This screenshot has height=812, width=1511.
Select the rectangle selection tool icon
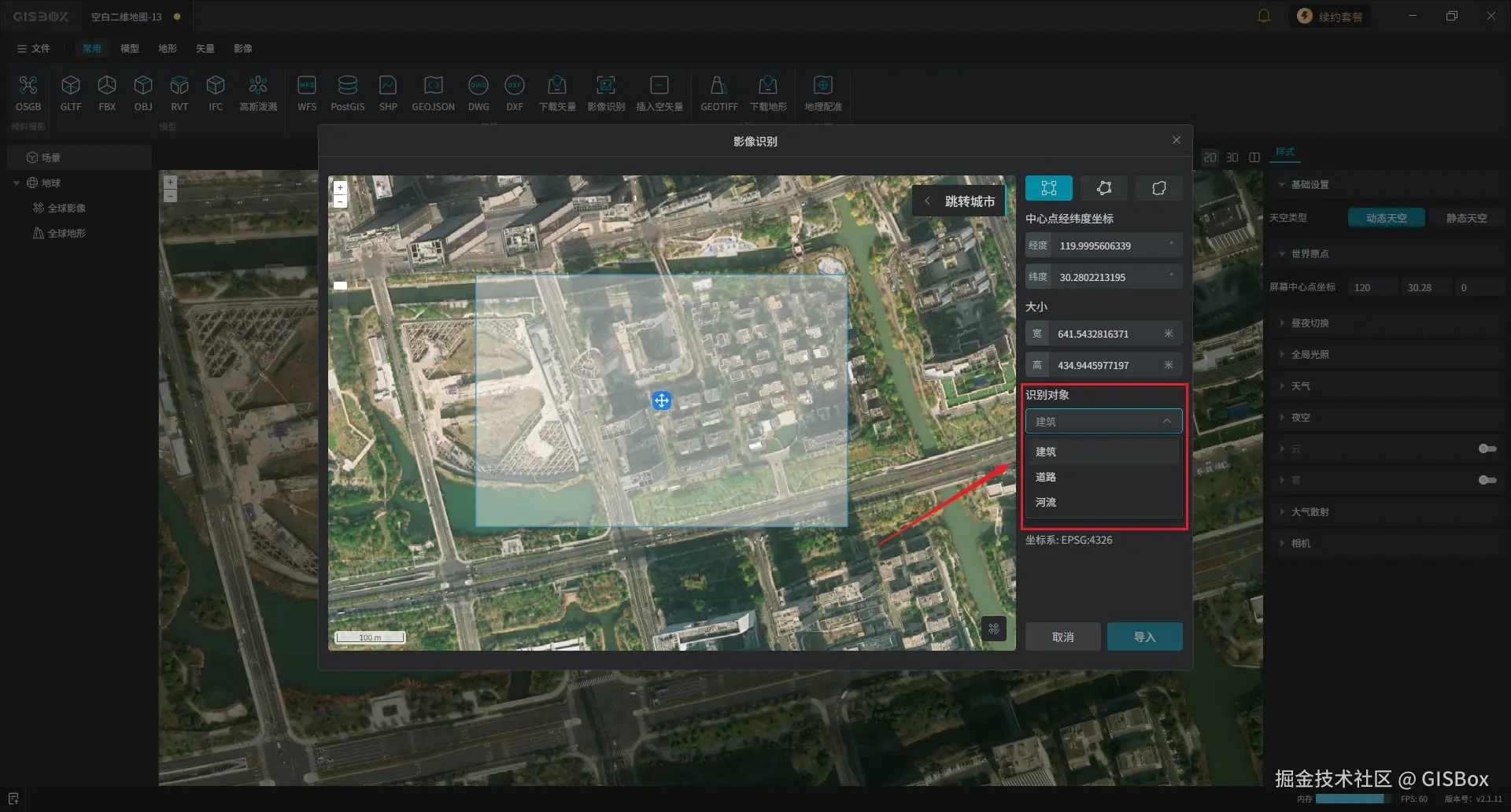pyautogui.click(x=1048, y=188)
